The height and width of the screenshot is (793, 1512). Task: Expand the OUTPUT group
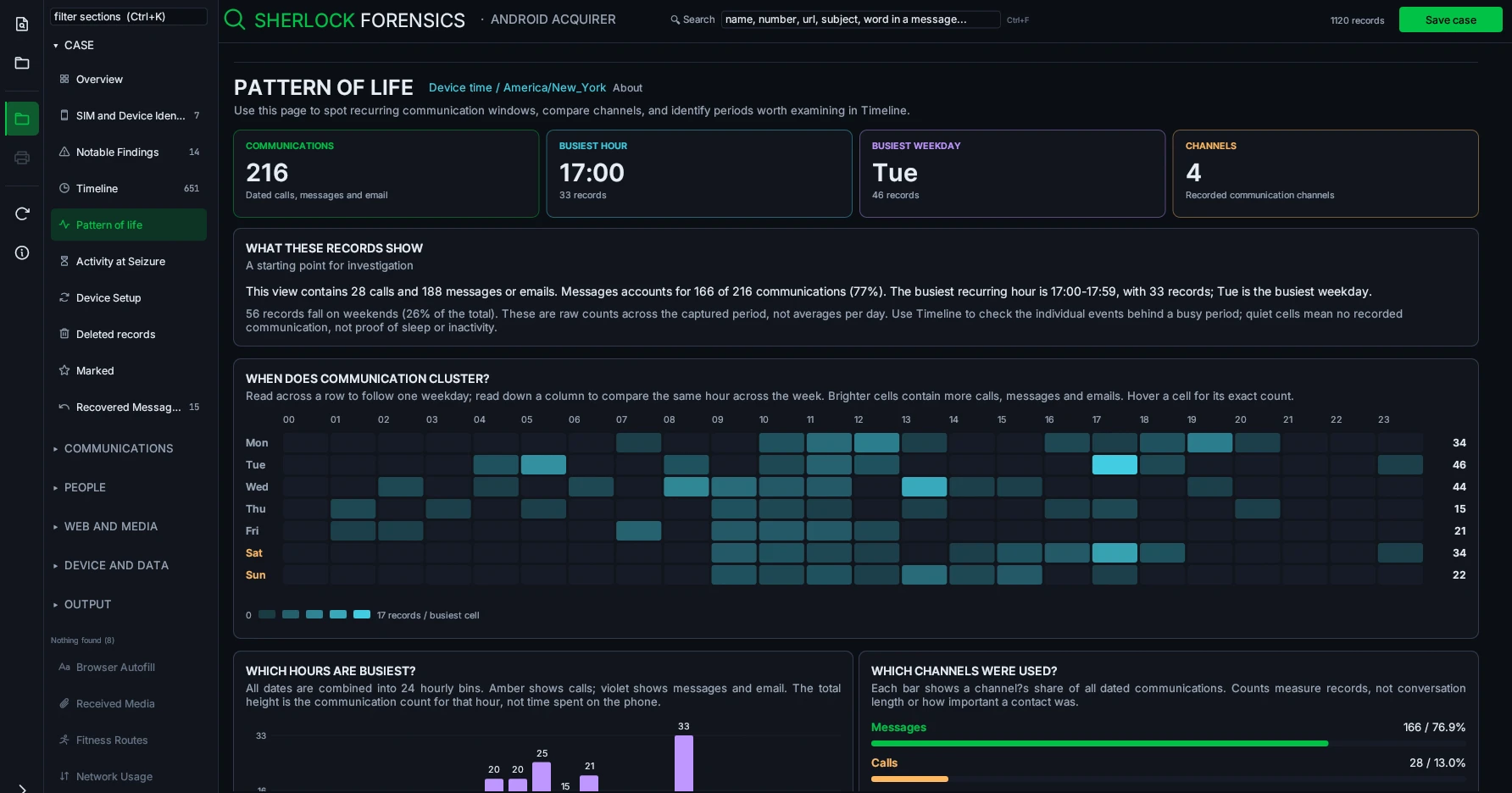click(x=81, y=604)
